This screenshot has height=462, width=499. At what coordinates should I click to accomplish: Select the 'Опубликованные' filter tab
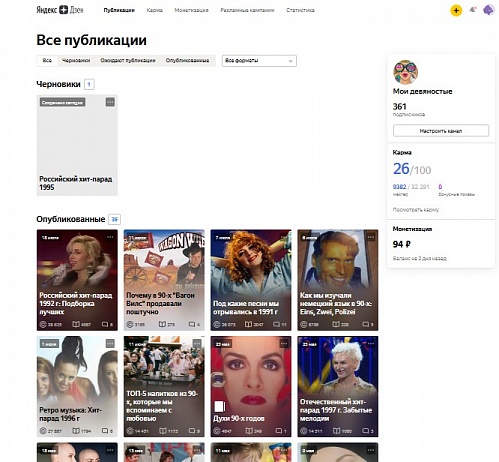point(187,60)
